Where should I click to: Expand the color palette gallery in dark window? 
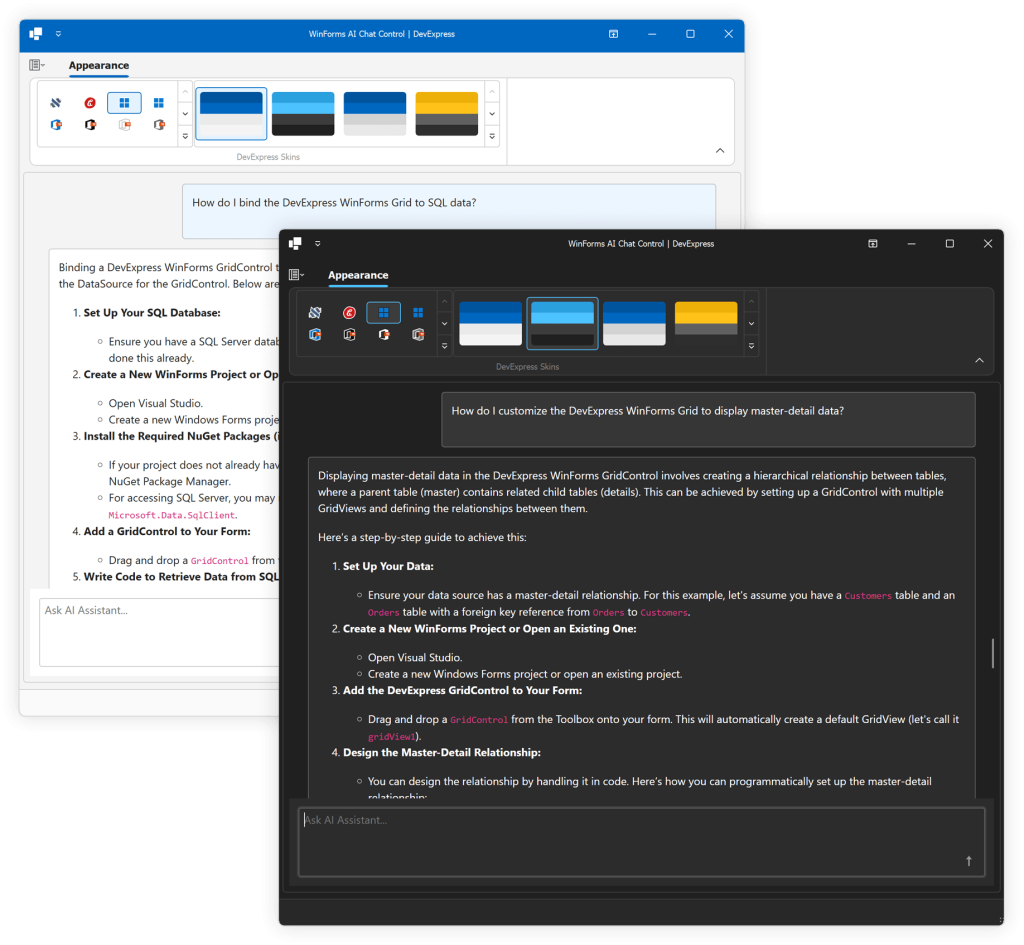pos(751,346)
